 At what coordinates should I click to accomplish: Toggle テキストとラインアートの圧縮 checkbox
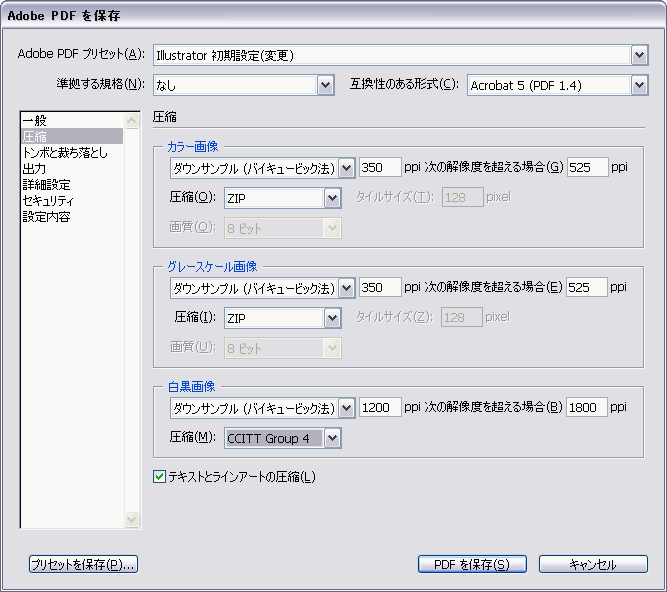pyautogui.click(x=160, y=476)
